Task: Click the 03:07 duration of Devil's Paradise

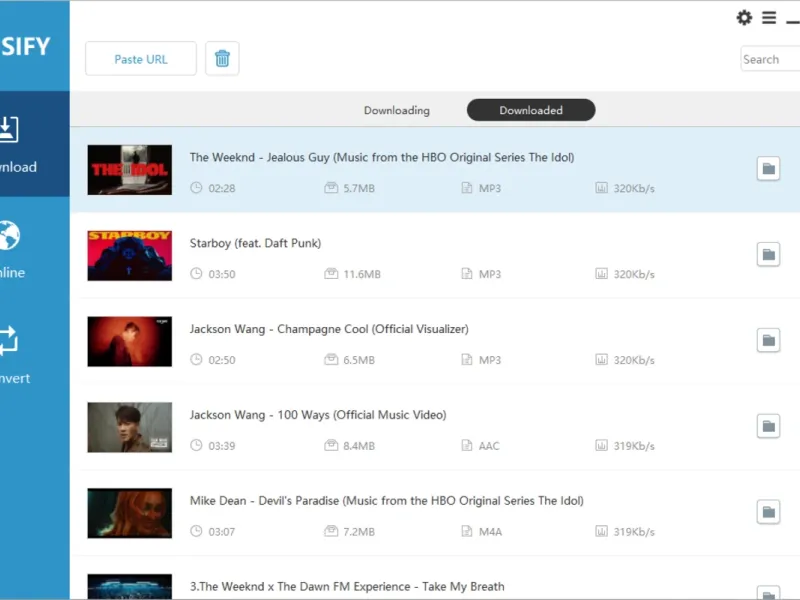Action: [x=221, y=532]
